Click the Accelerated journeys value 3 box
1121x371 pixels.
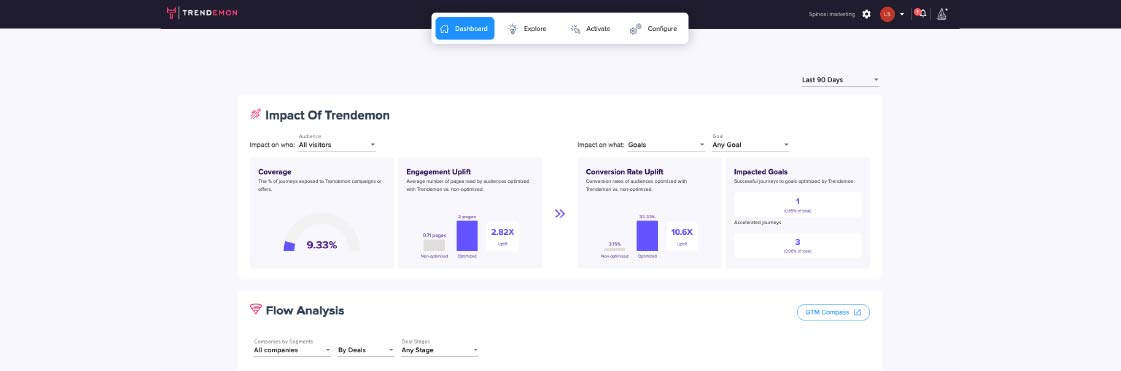798,245
